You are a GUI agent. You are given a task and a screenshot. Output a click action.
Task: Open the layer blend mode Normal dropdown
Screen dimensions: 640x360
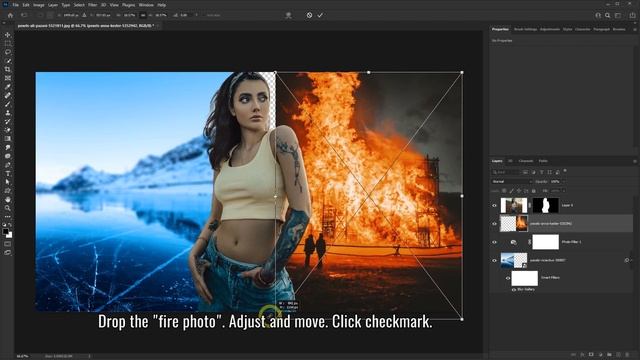[x=511, y=182]
